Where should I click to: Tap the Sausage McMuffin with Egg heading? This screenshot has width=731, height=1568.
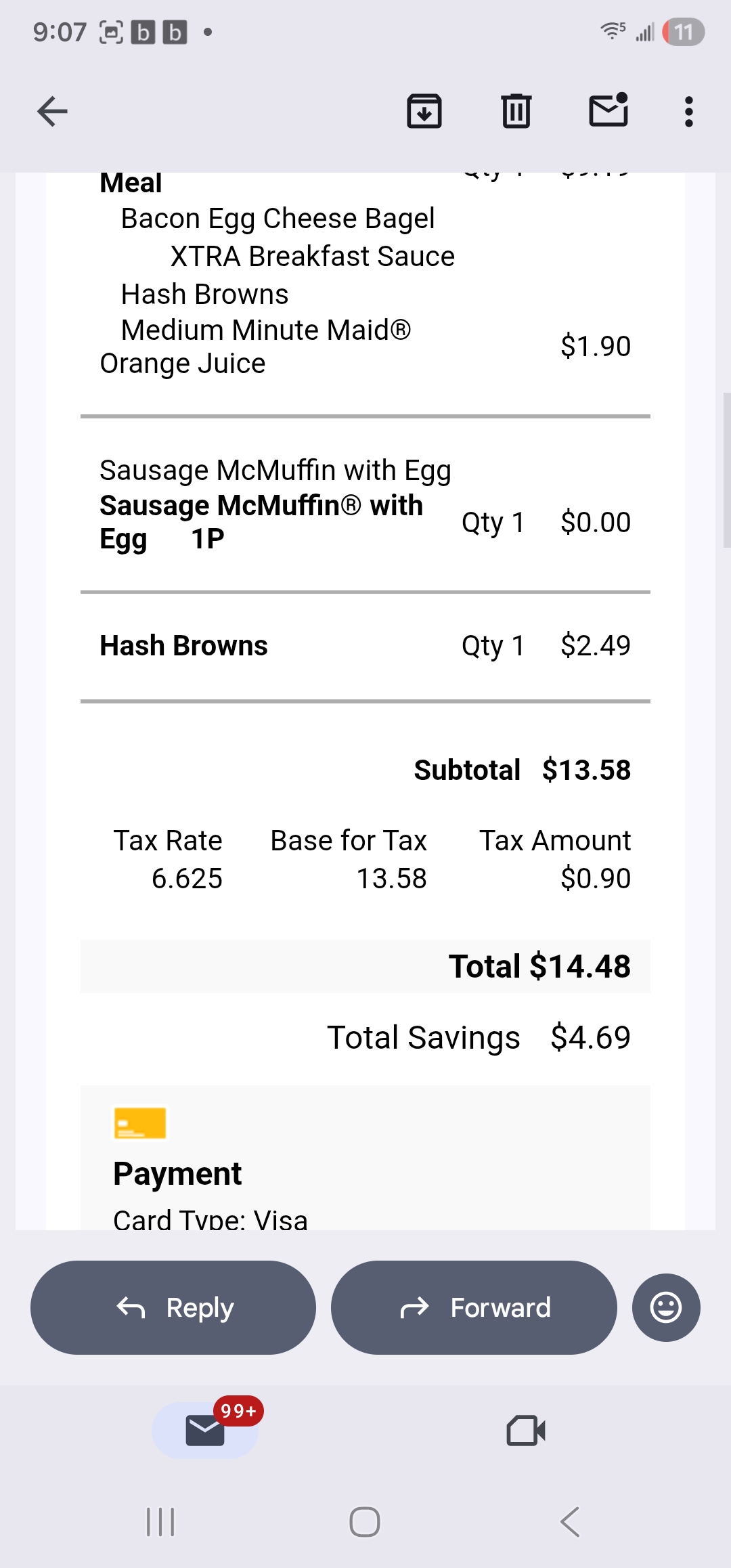pyautogui.click(x=275, y=471)
